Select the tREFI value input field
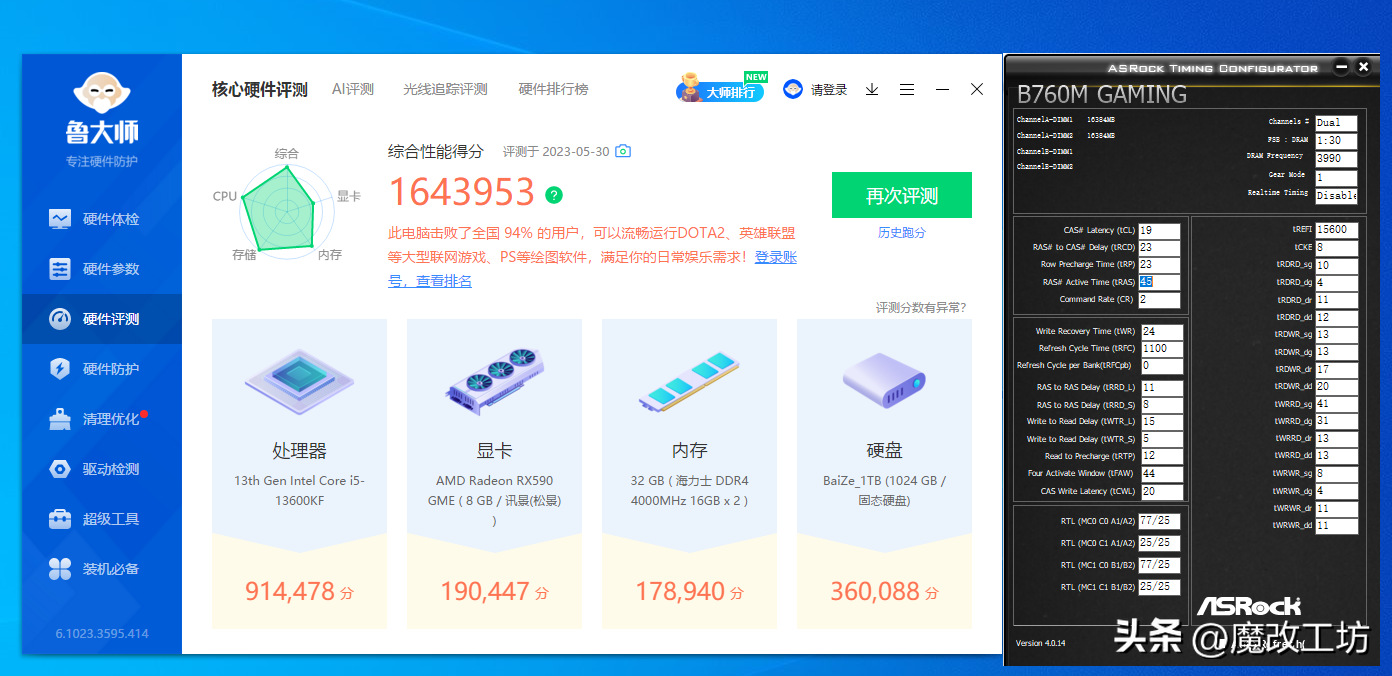 click(x=1336, y=230)
